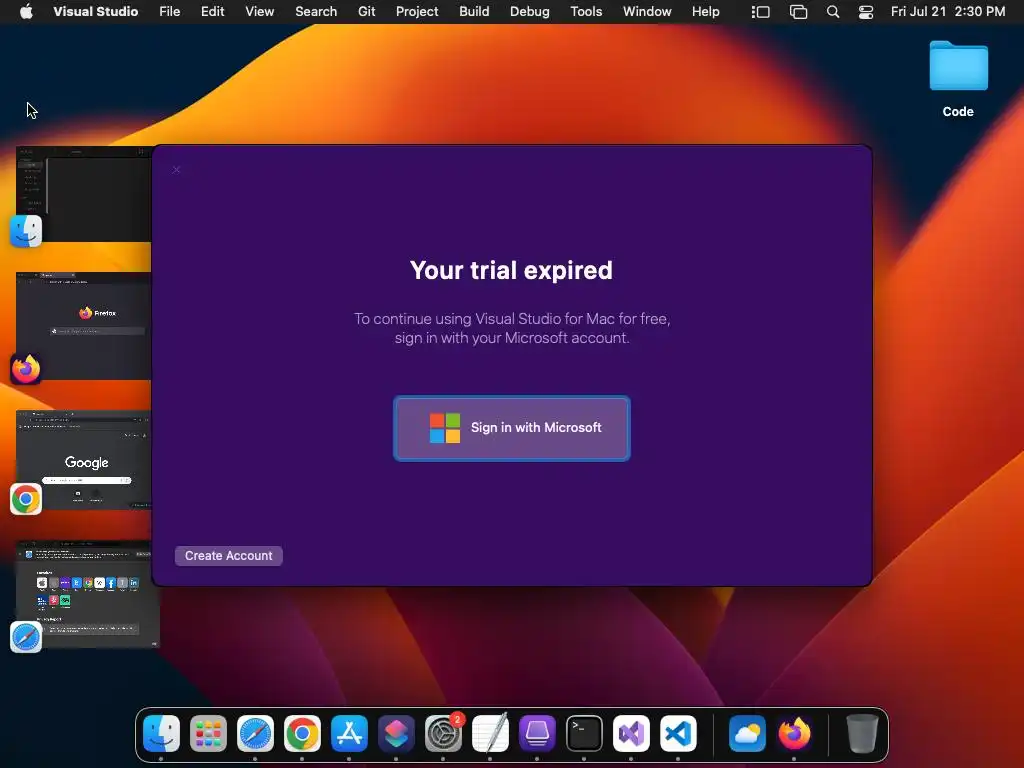The width and height of the screenshot is (1024, 768).
Task: Open the File menu
Action: click(170, 12)
